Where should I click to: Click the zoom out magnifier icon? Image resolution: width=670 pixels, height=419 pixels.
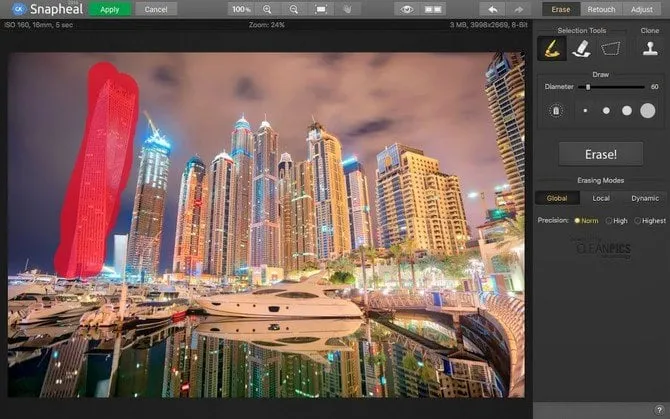[294, 9]
